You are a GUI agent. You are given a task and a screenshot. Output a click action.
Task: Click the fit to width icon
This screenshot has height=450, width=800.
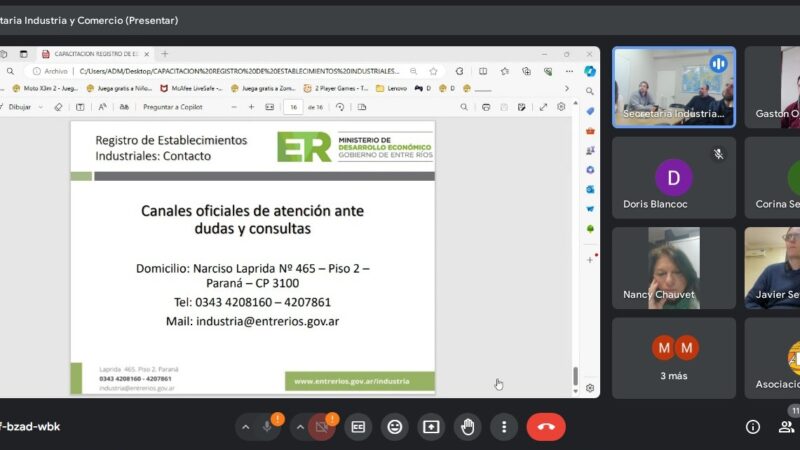269,107
